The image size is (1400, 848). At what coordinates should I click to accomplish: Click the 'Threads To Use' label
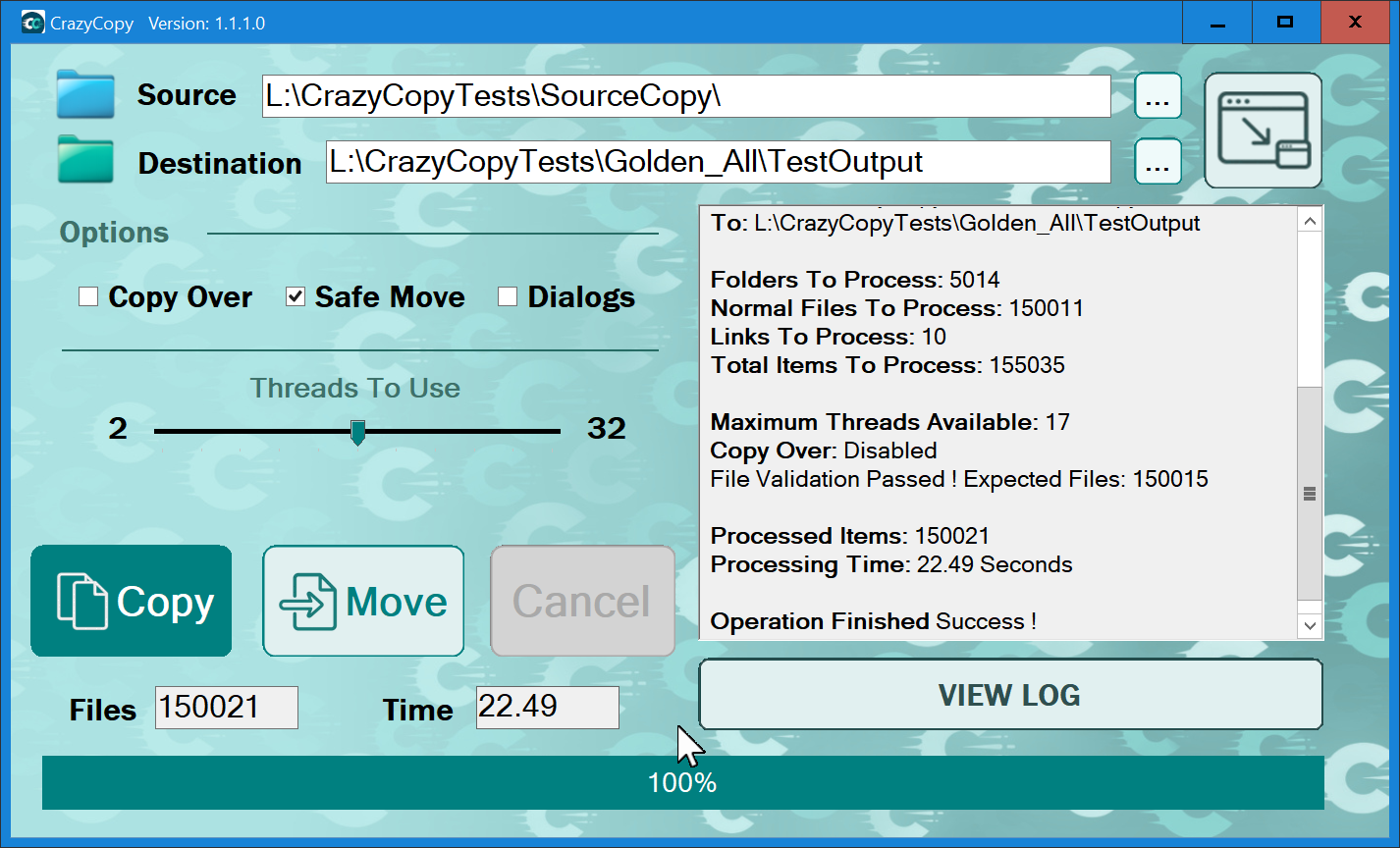(355, 388)
